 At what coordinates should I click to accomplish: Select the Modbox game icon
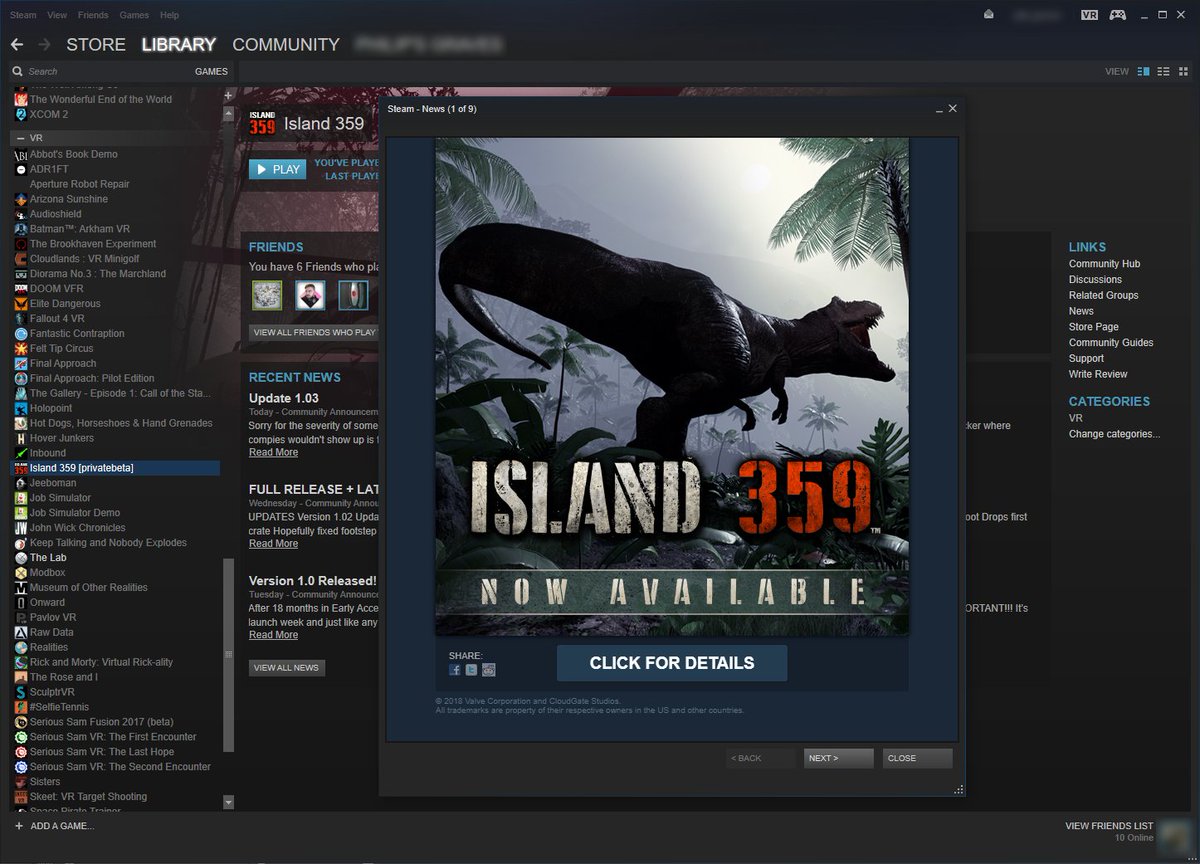(21, 573)
